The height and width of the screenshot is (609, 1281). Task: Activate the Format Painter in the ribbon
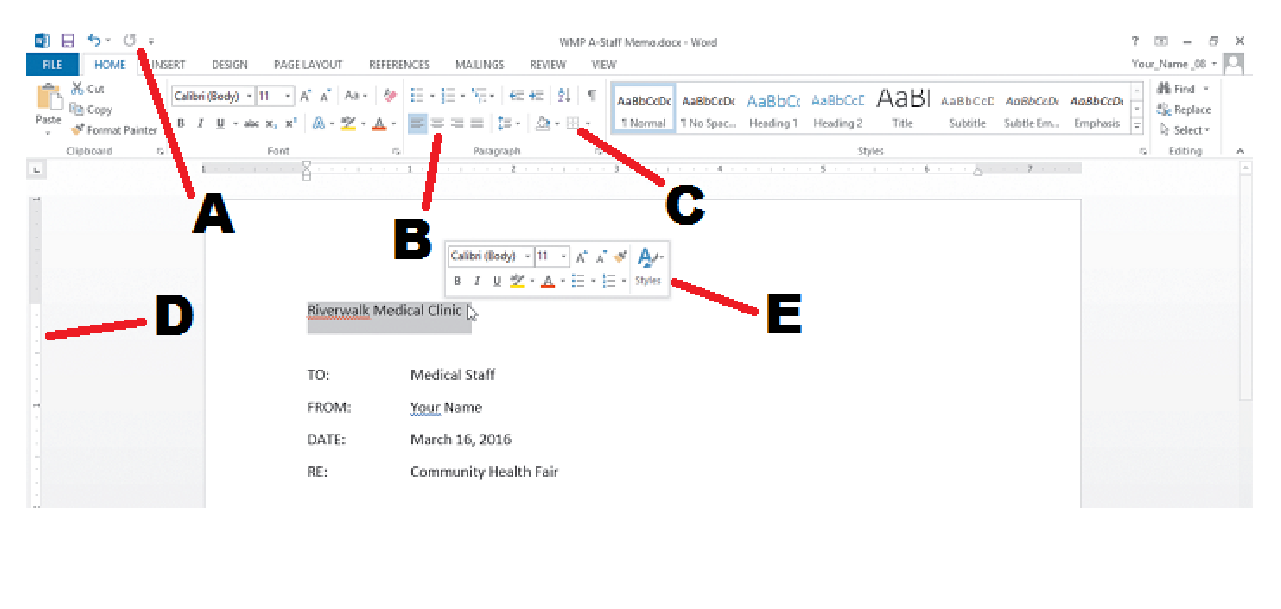click(114, 130)
